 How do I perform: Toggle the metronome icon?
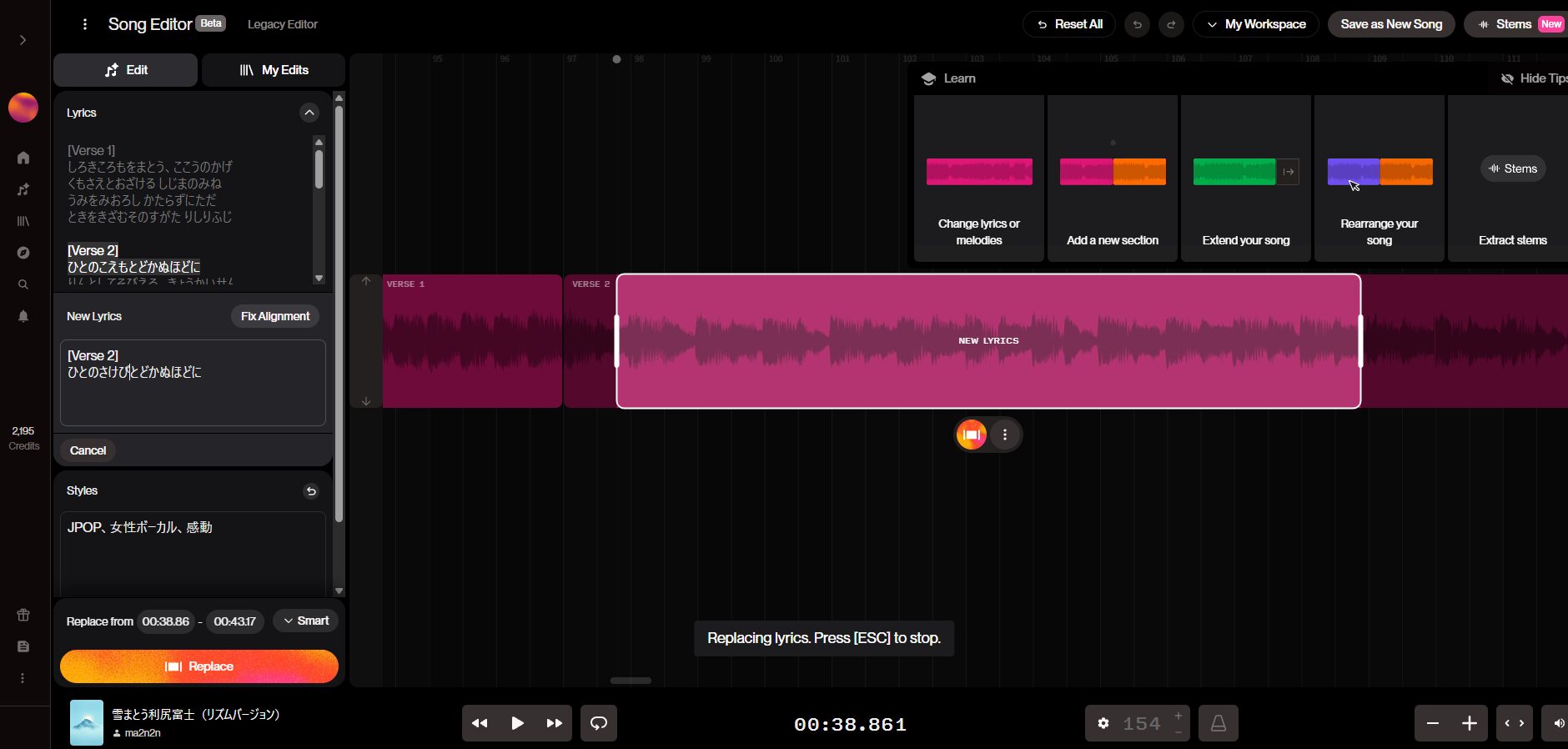[x=1218, y=723]
